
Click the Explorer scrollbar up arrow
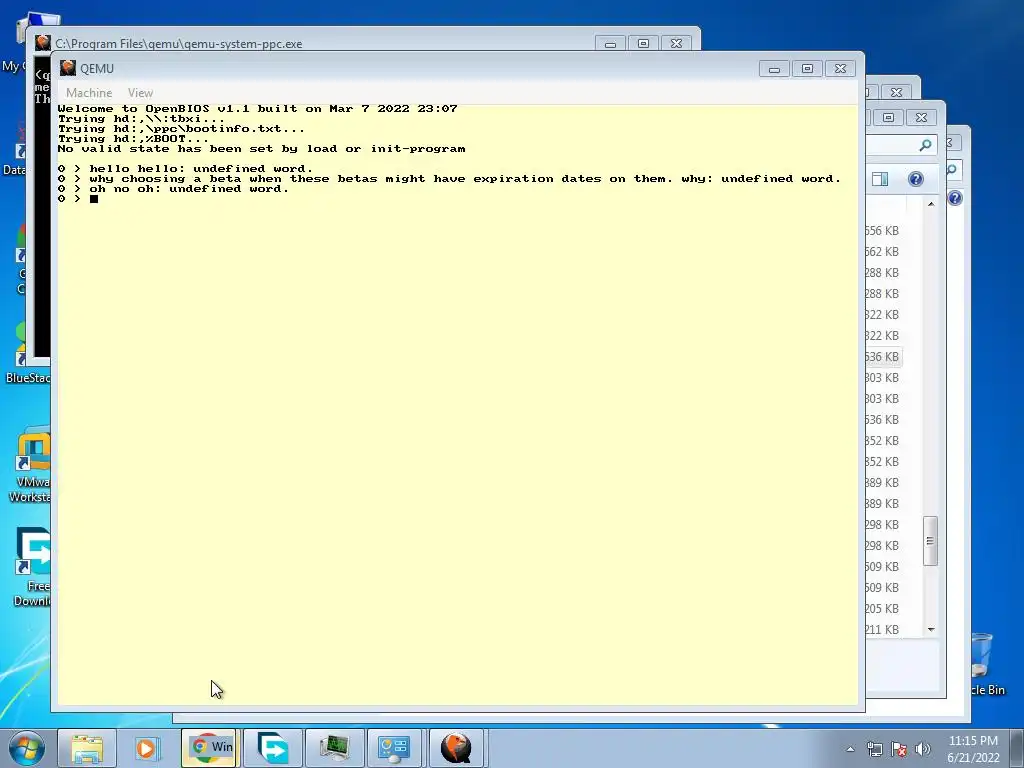point(931,204)
